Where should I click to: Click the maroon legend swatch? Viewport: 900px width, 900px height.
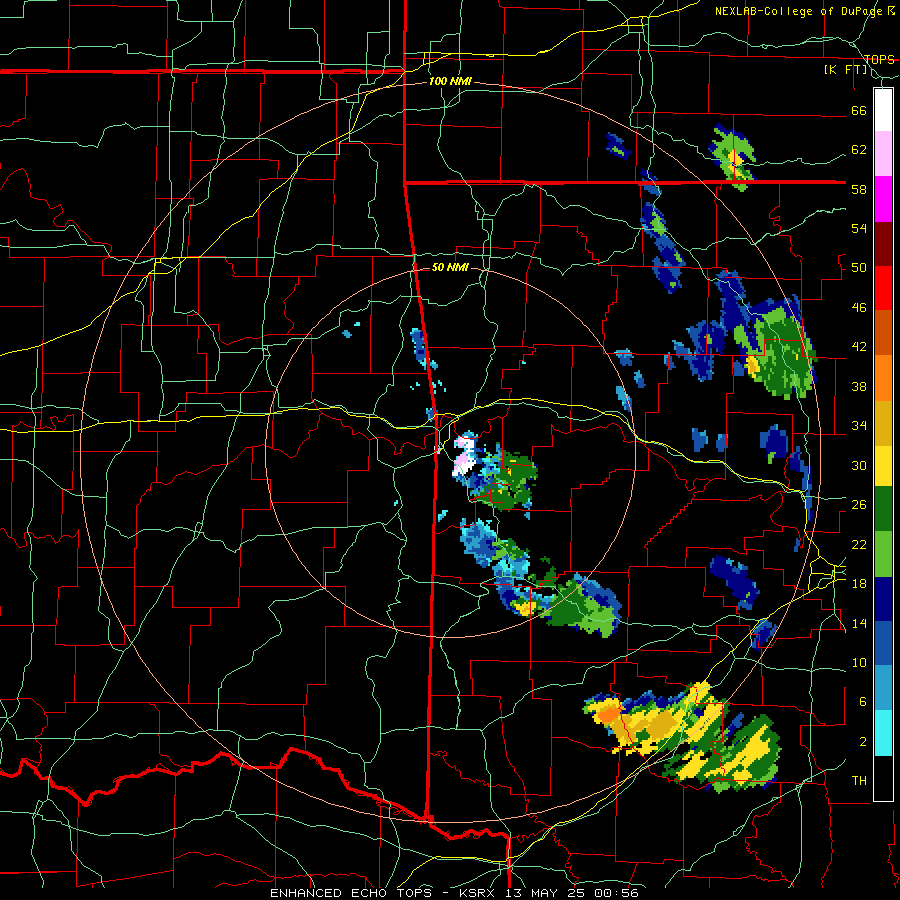(x=883, y=244)
